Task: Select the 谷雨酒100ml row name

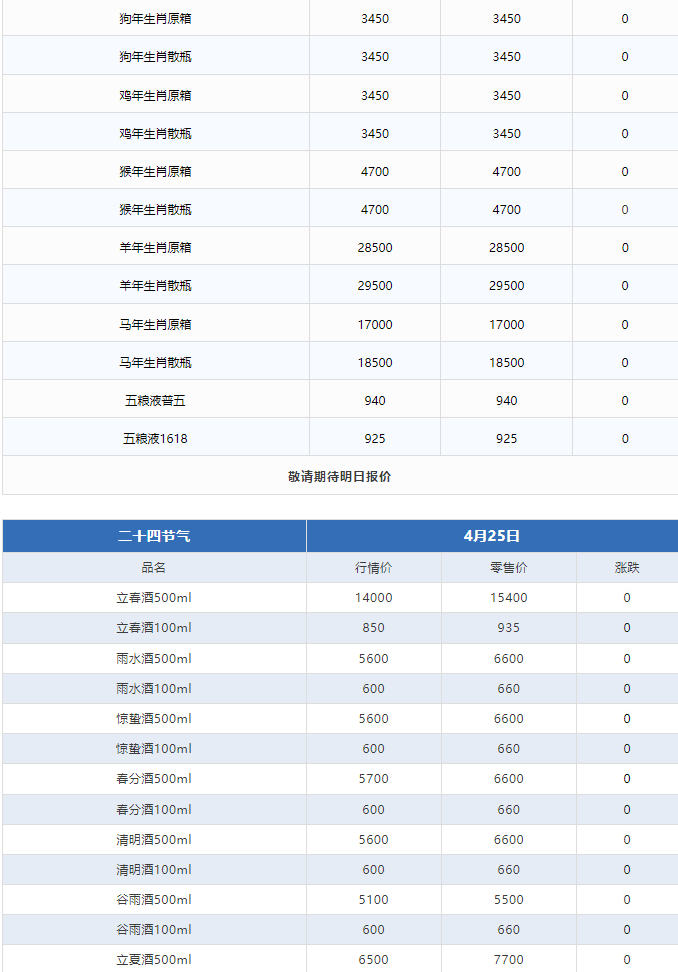Action: coord(154,930)
